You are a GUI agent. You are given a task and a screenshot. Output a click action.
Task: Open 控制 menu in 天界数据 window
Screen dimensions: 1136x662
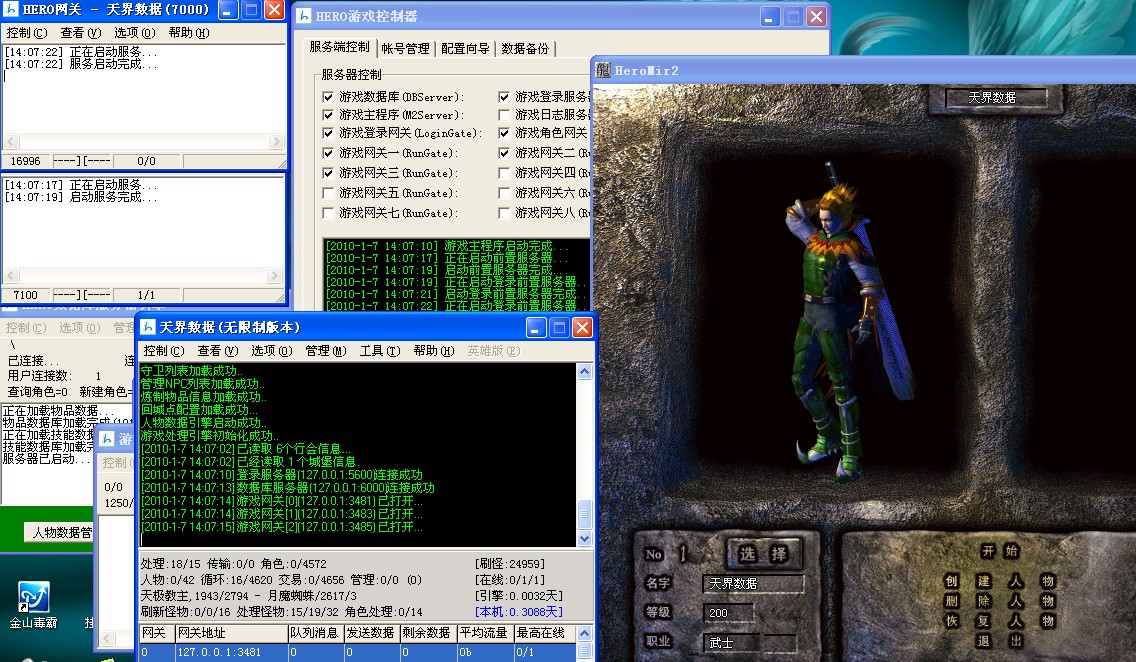click(163, 351)
